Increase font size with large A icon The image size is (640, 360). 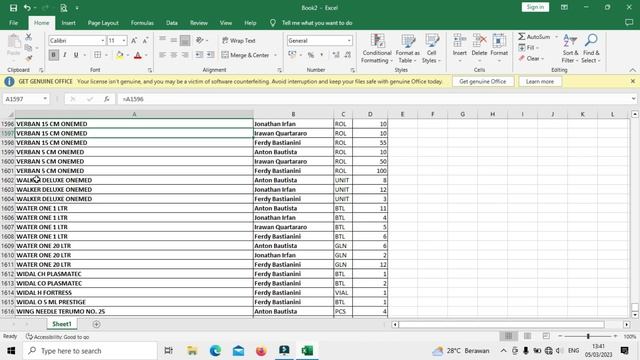click(x=134, y=40)
